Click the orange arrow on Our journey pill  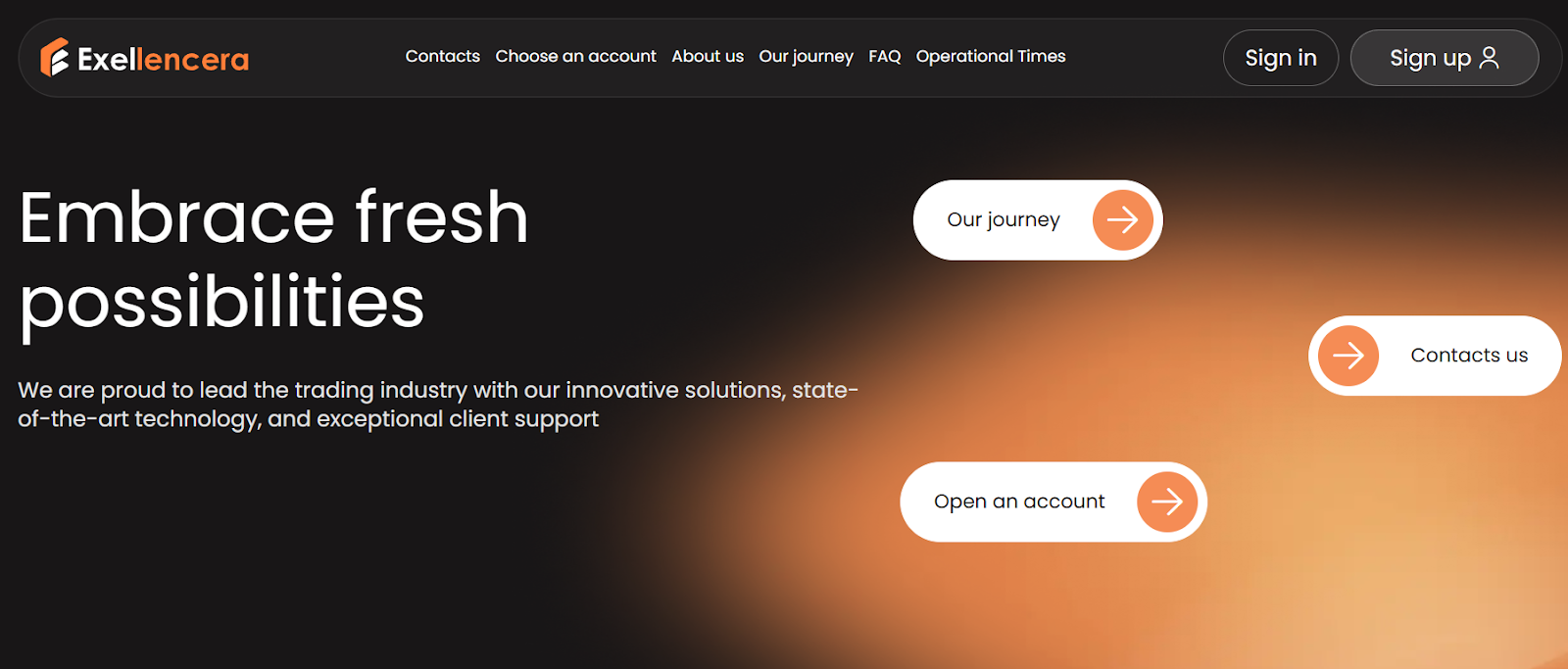[1123, 219]
